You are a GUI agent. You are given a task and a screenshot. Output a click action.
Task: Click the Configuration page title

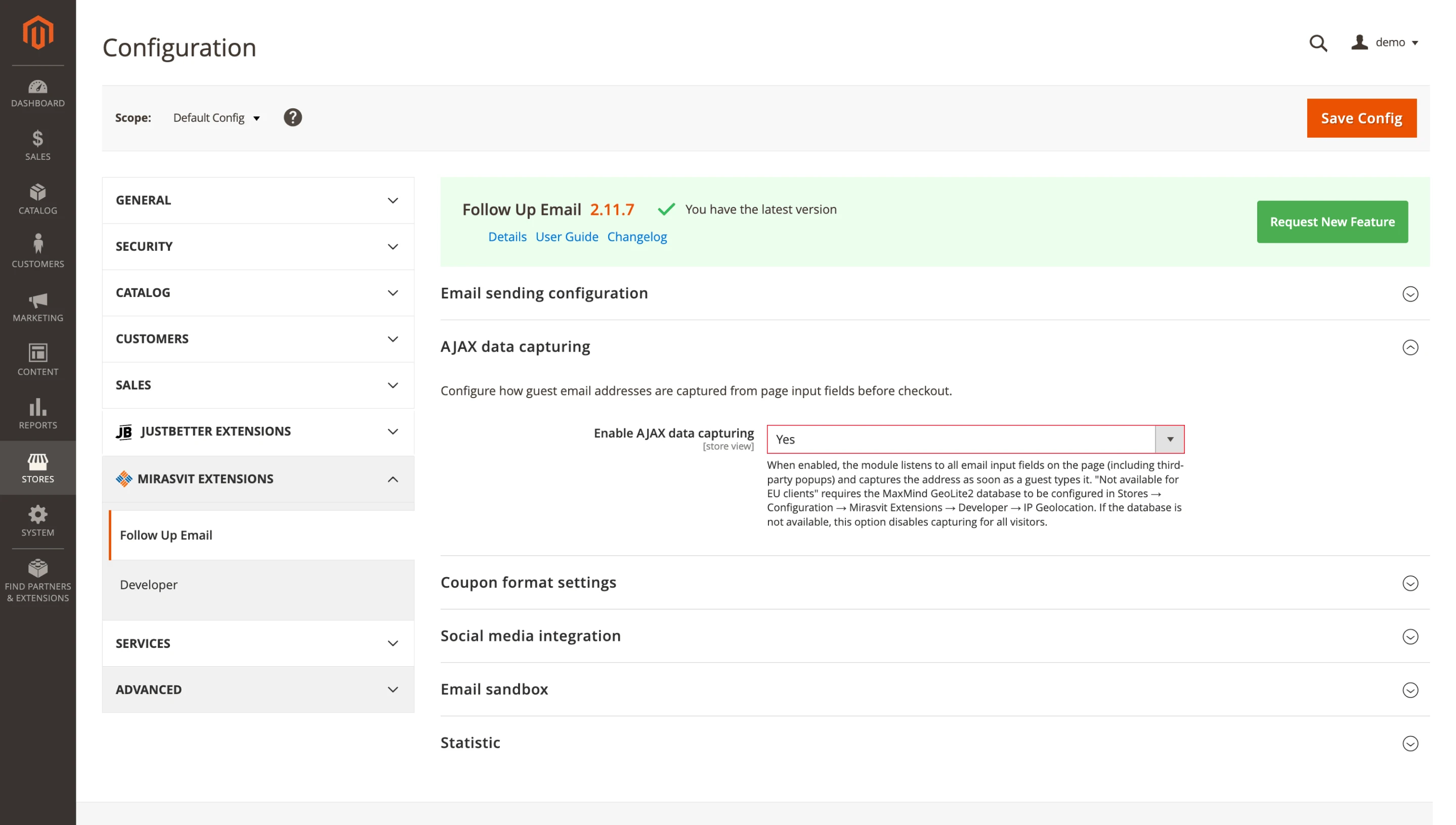179,48
